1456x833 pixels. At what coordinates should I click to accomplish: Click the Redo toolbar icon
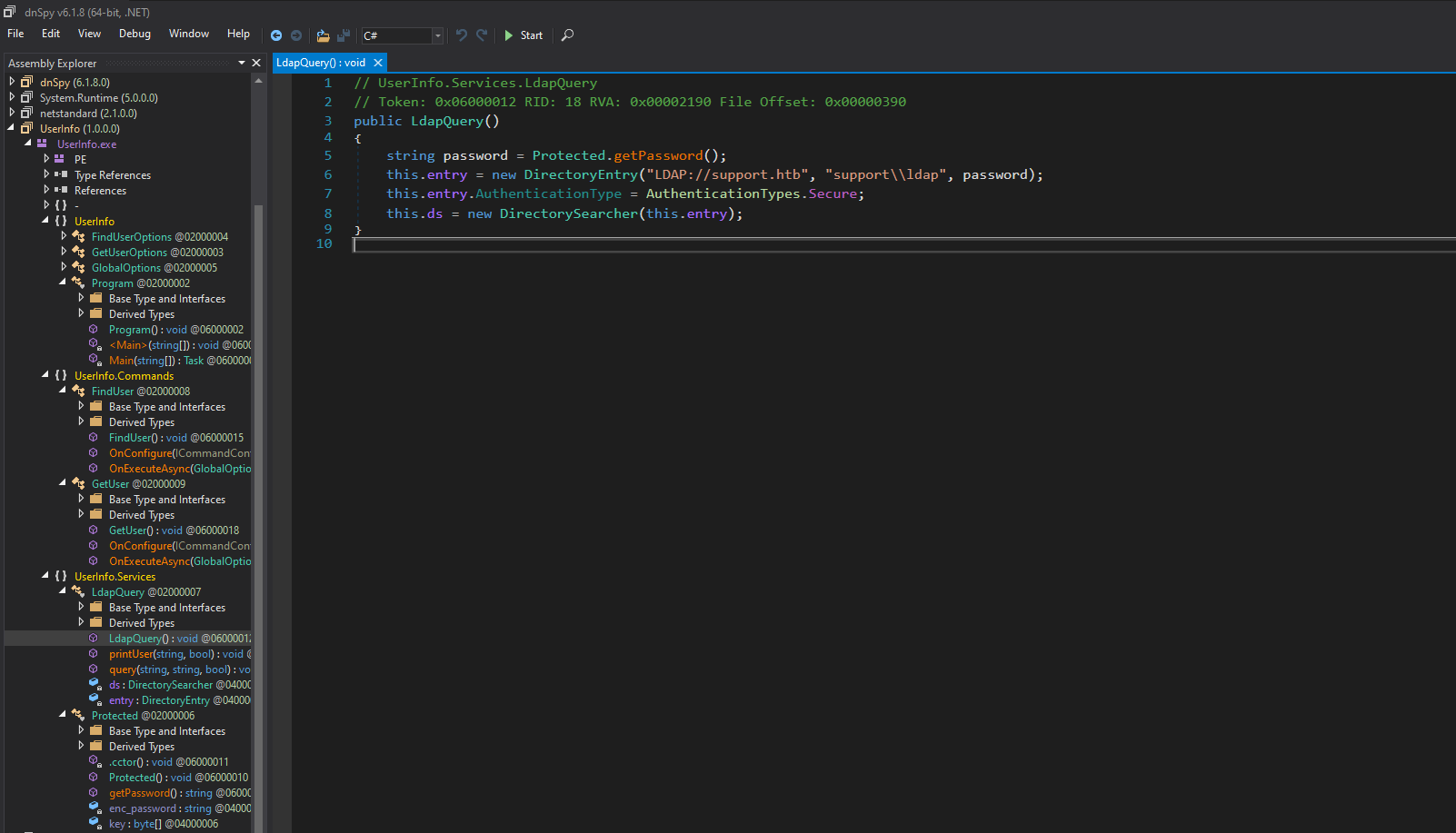(482, 35)
